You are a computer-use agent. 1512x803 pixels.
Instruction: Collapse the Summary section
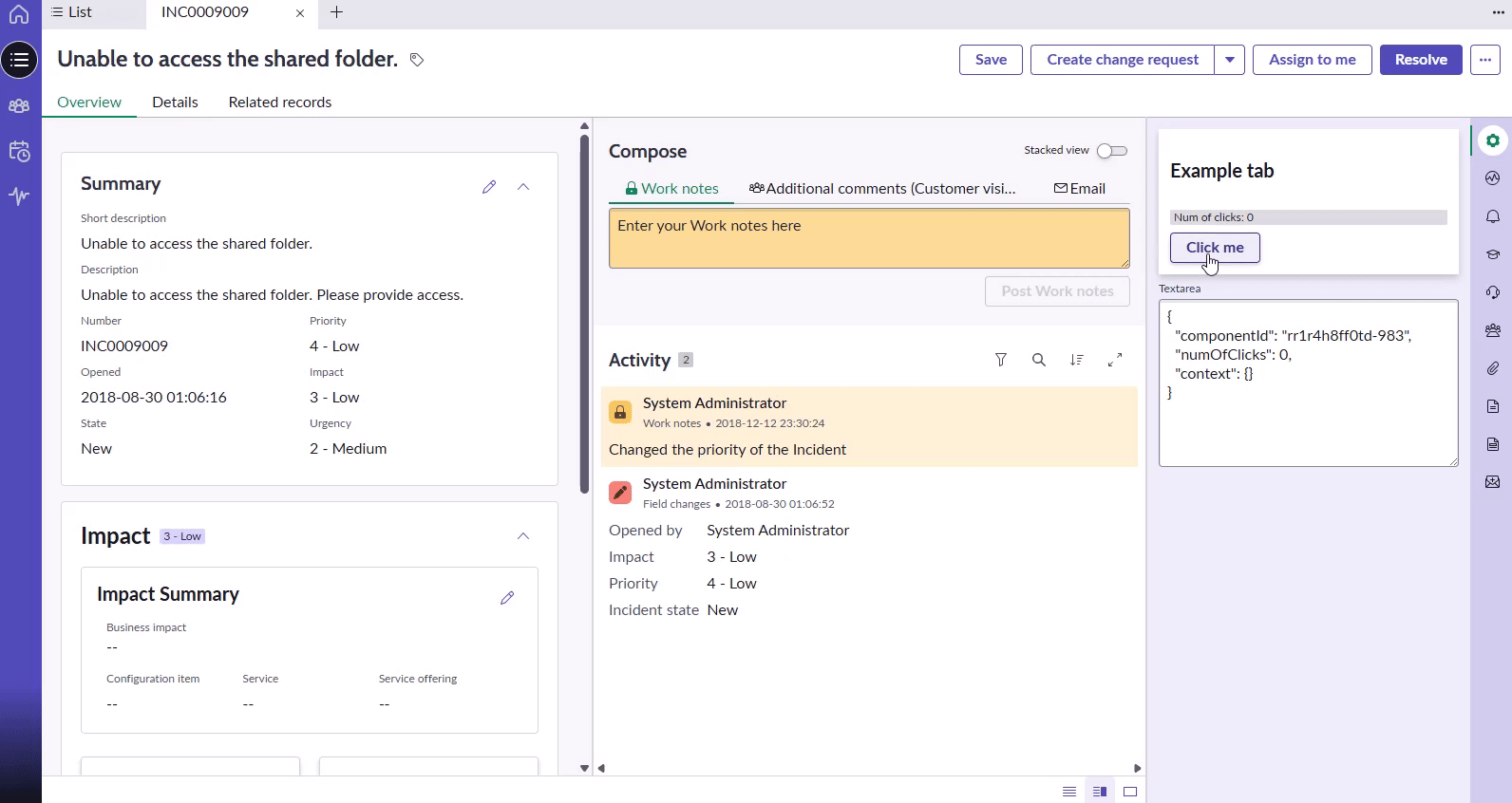coord(523,187)
